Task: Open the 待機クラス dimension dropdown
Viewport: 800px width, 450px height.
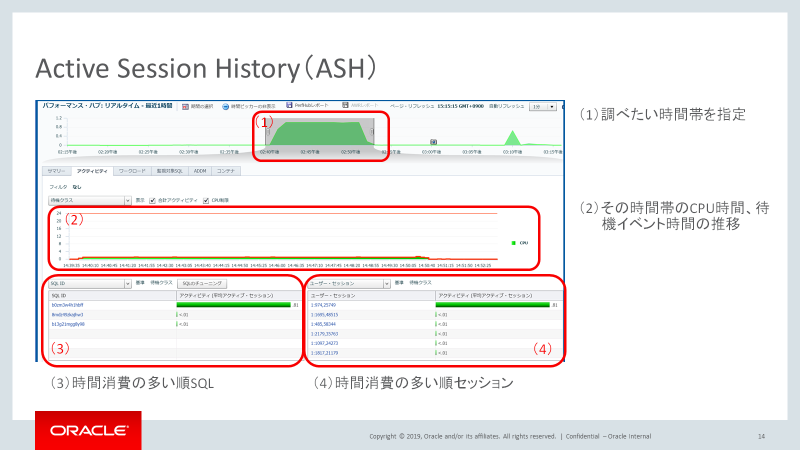Action: coord(90,201)
